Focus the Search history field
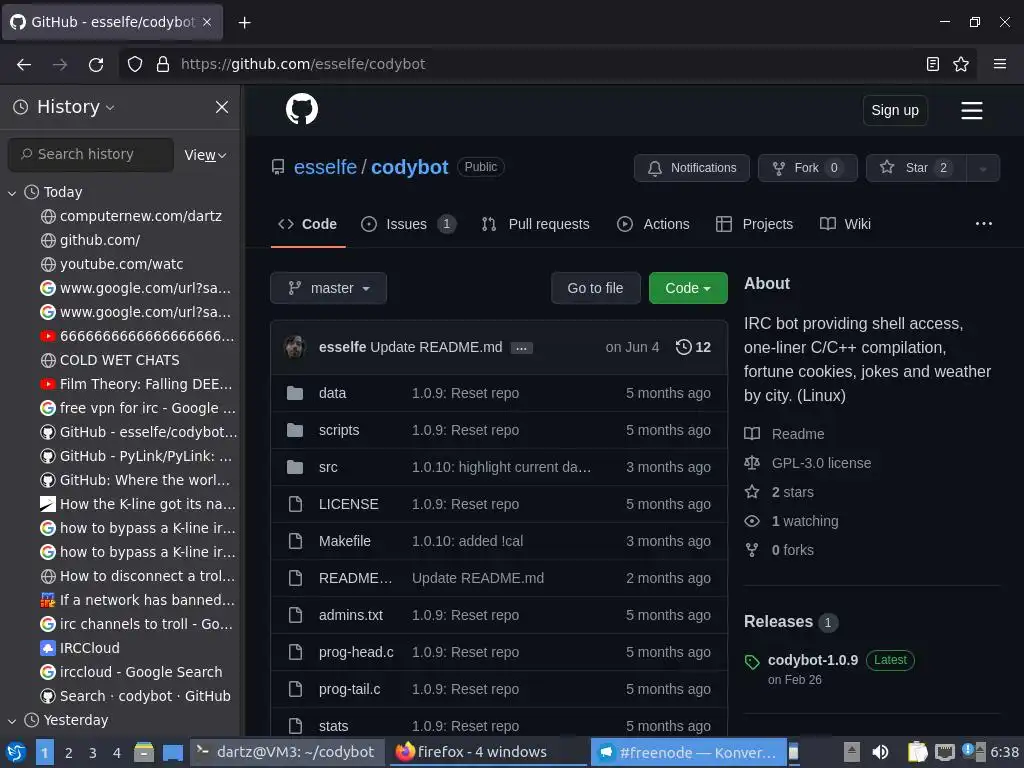 (91, 154)
